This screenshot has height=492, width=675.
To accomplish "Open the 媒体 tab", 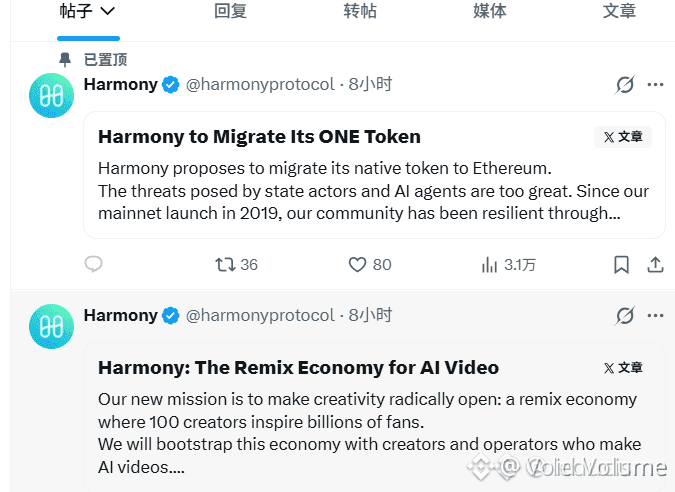I will pos(489,11).
